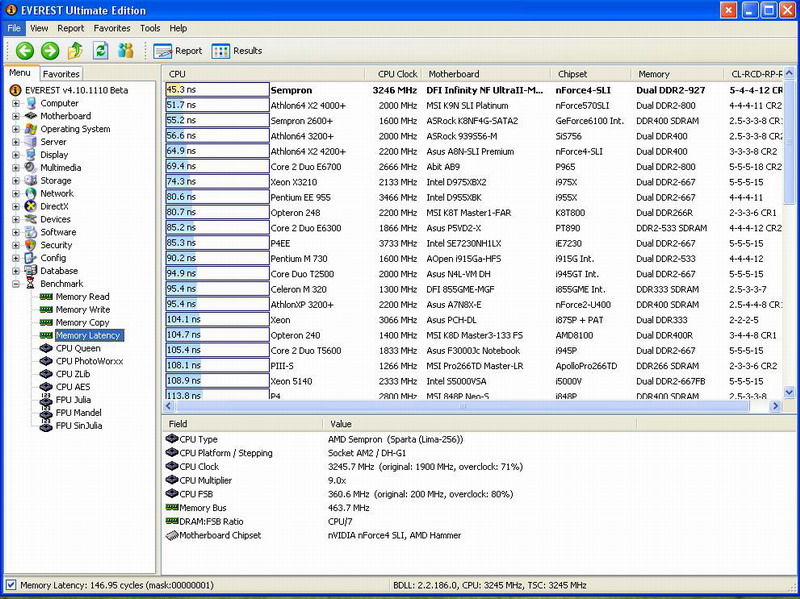Collapse the Benchmark tree node
This screenshot has width=800, height=599.
(x=16, y=284)
